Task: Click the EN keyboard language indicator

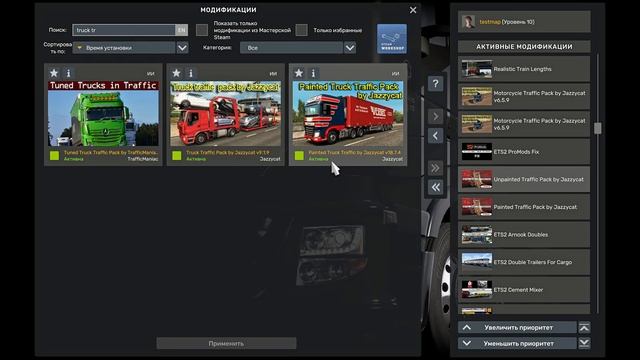Action: pyautogui.click(x=181, y=30)
